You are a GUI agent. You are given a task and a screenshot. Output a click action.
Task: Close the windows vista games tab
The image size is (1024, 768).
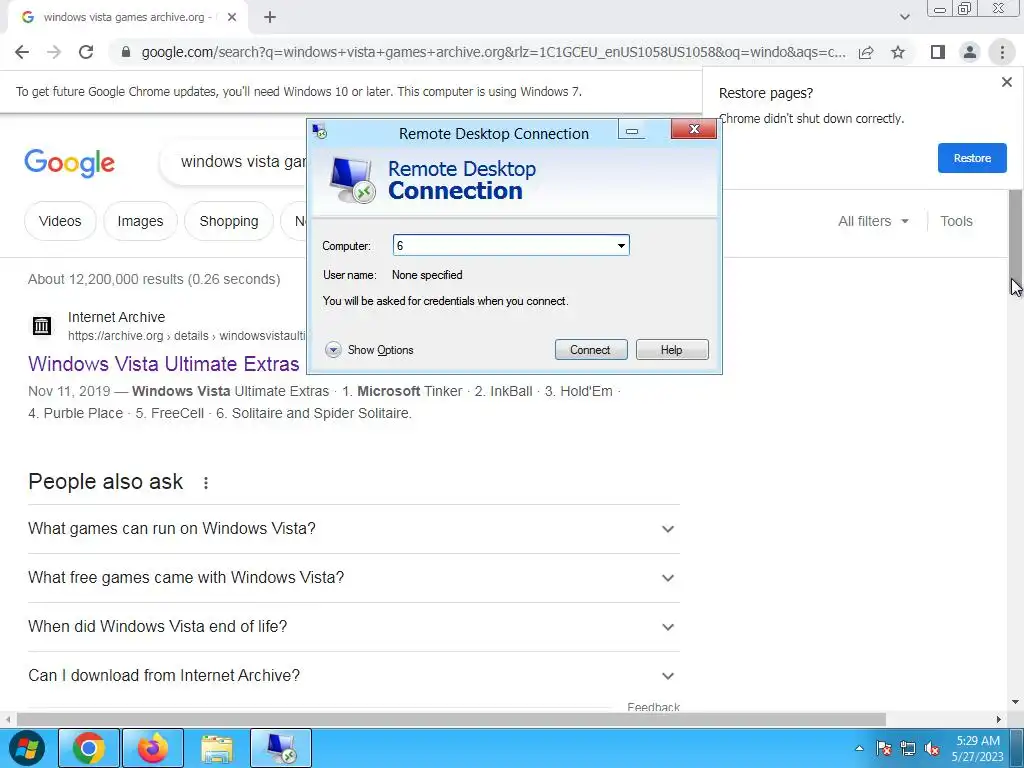pos(232,17)
